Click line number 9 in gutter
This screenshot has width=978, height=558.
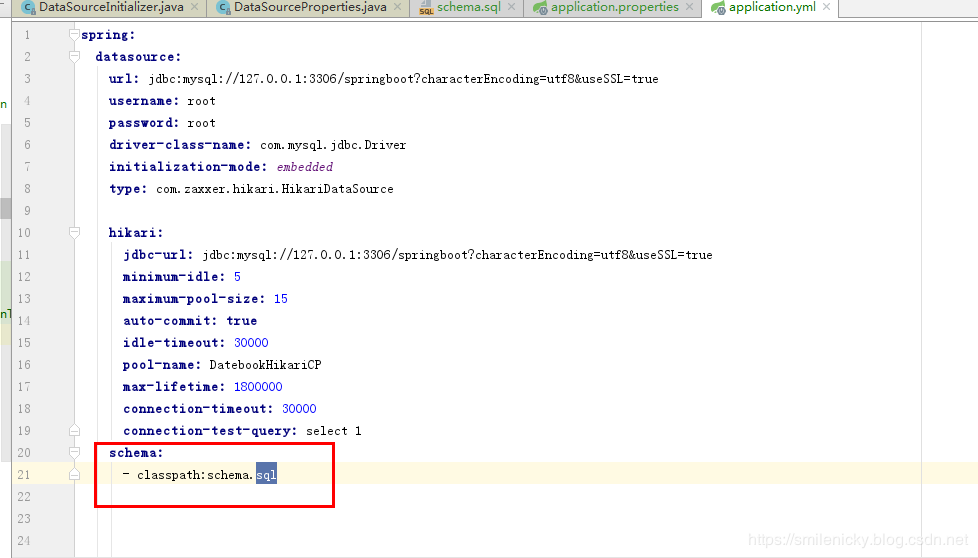tap(27, 211)
